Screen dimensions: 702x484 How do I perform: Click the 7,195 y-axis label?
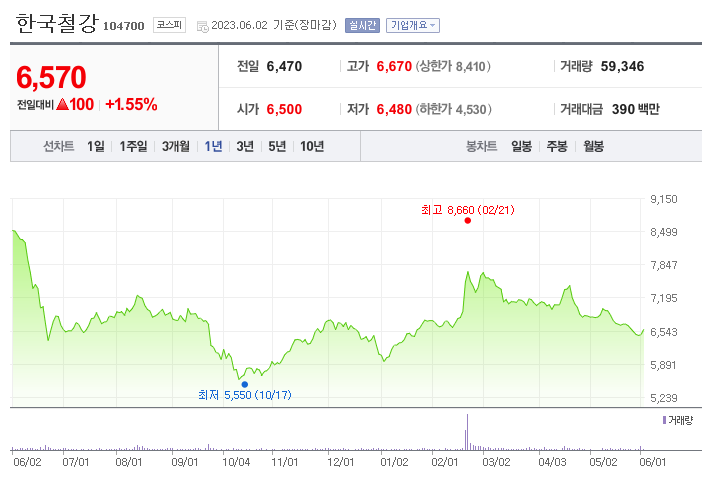[663, 298]
